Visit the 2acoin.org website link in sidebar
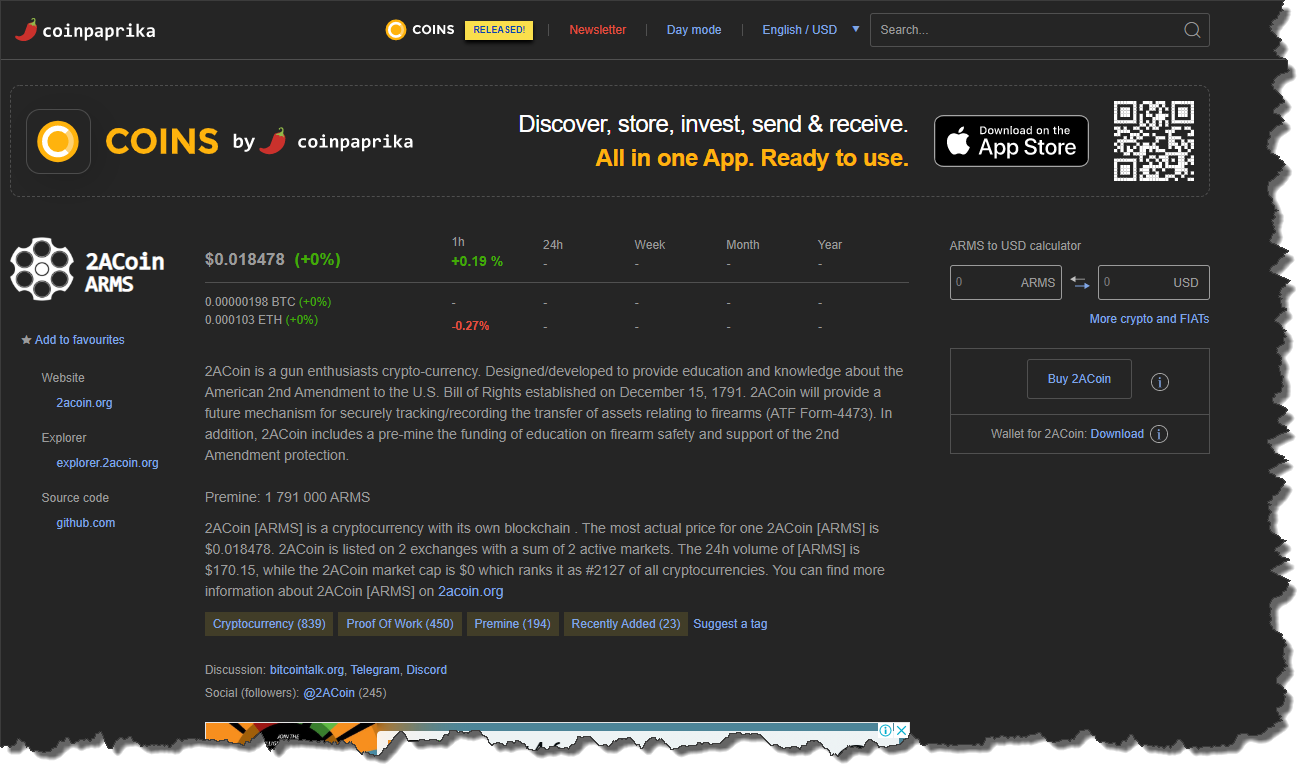This screenshot has width=1313, height=776. tap(84, 403)
